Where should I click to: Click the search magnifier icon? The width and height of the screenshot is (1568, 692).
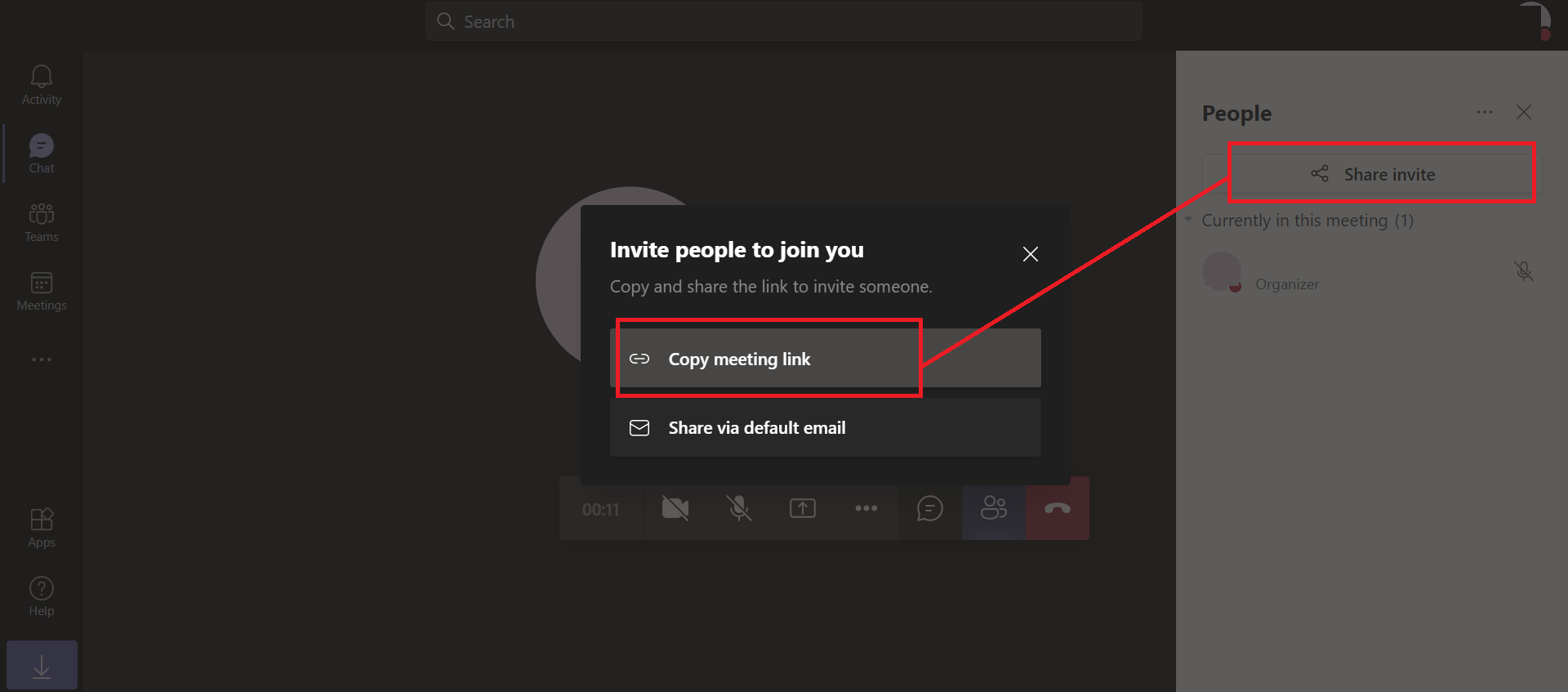pos(445,21)
